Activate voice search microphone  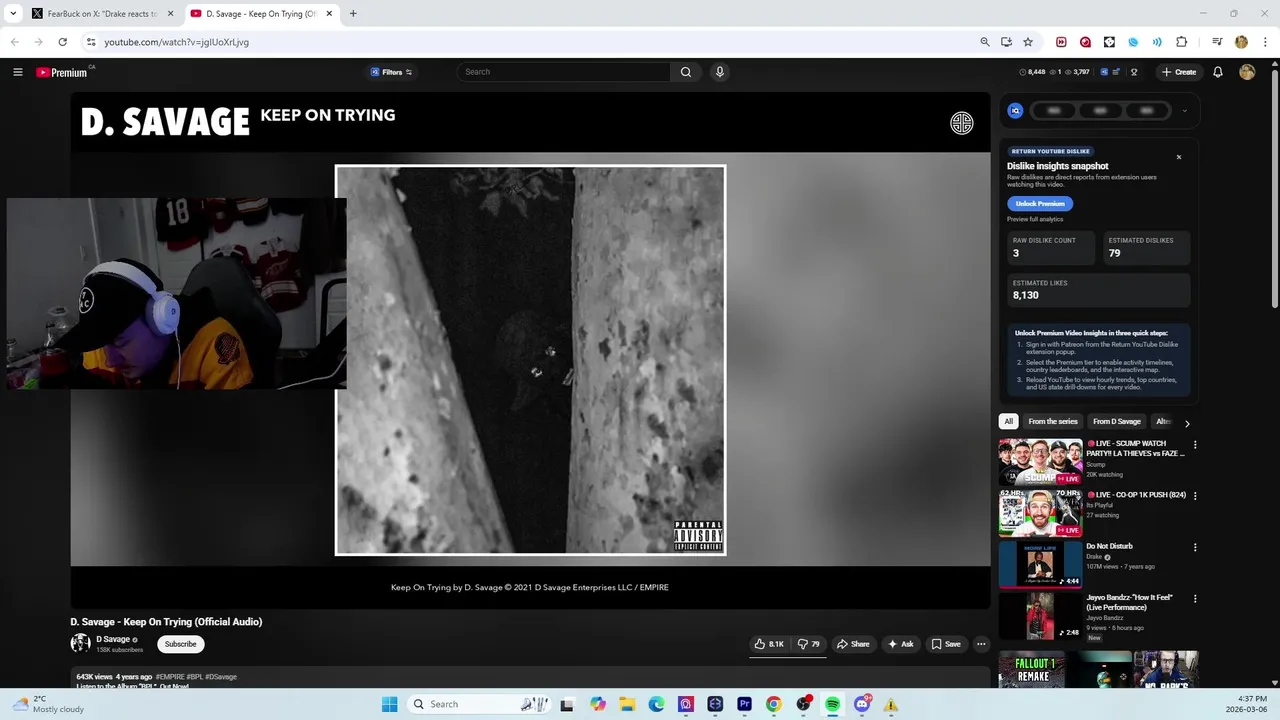[719, 72]
